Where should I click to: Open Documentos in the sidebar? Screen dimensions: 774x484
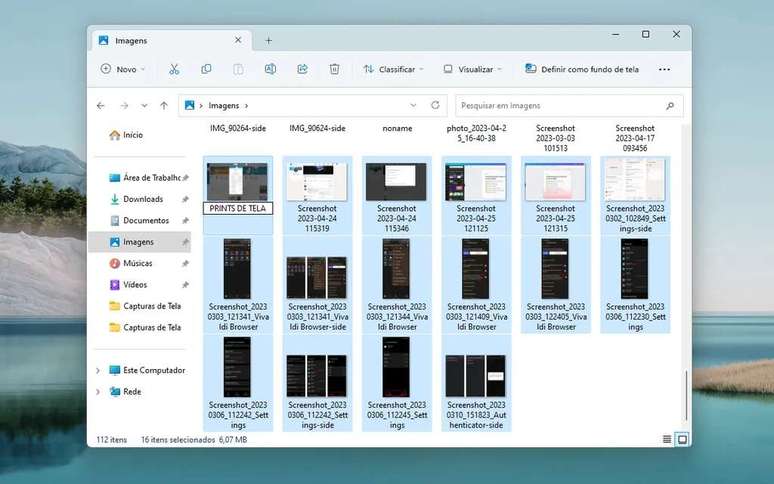pyautogui.click(x=139, y=221)
